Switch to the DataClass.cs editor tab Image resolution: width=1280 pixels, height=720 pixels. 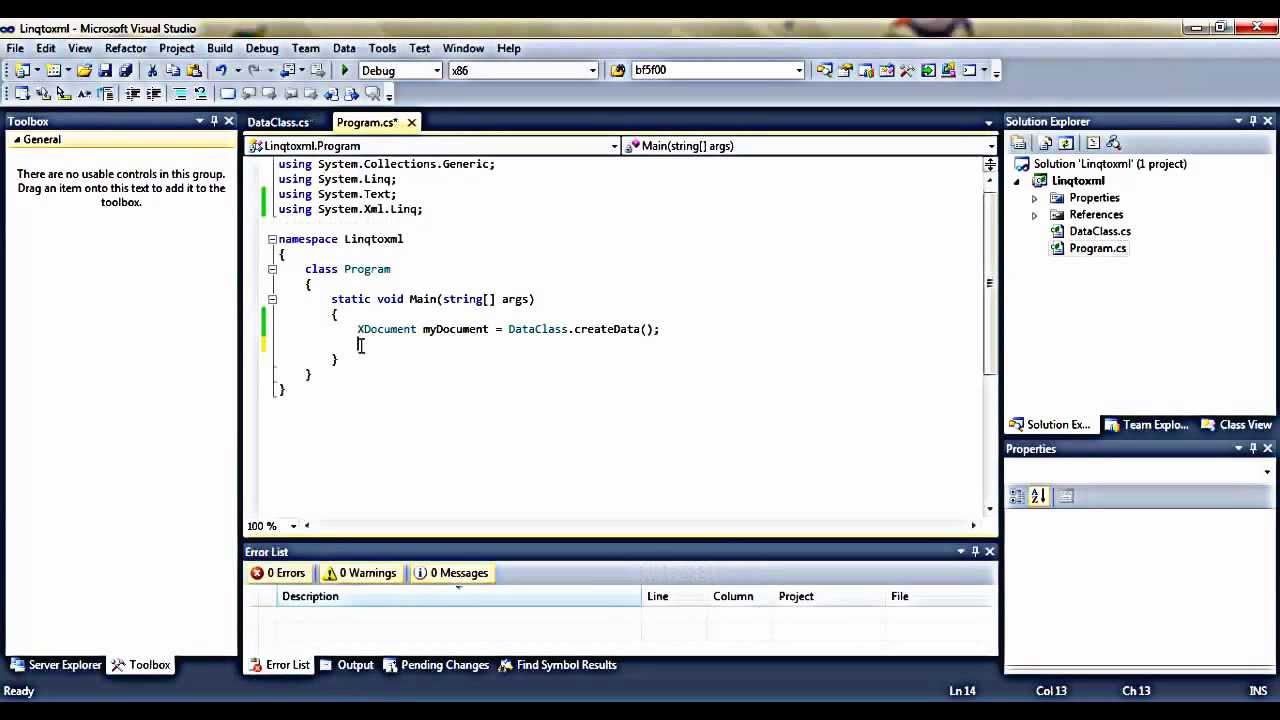279,122
